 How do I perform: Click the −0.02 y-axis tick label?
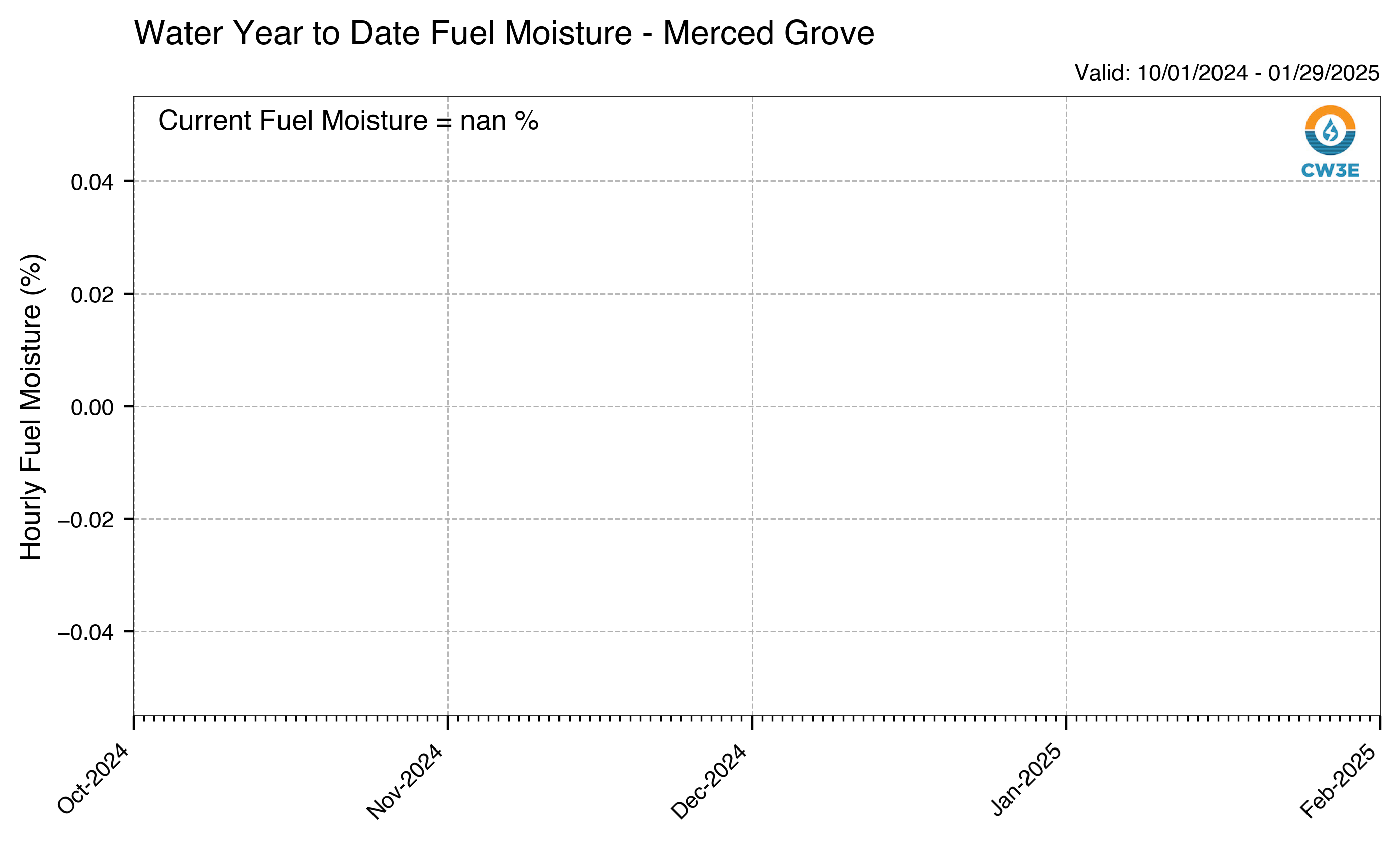(86, 520)
